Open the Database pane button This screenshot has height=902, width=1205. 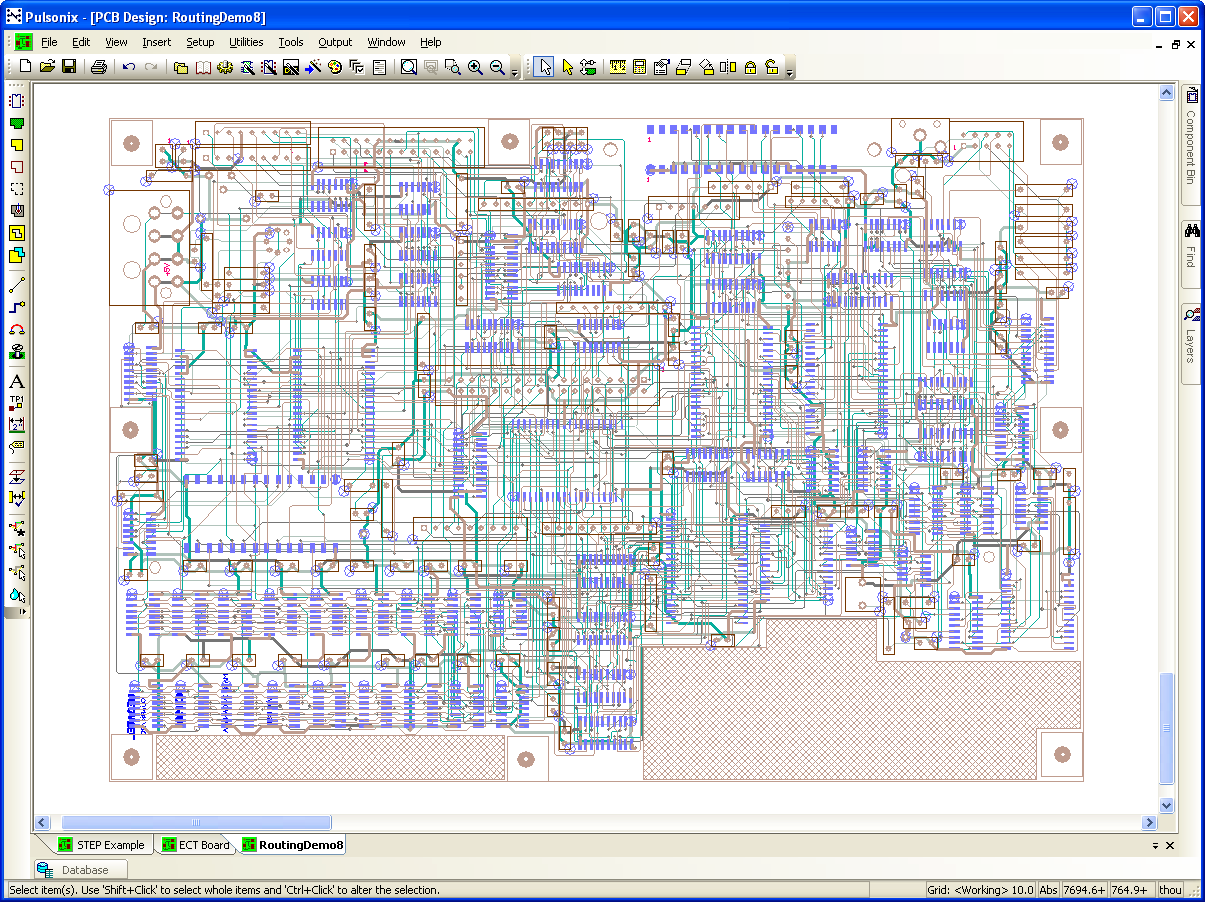[82, 870]
